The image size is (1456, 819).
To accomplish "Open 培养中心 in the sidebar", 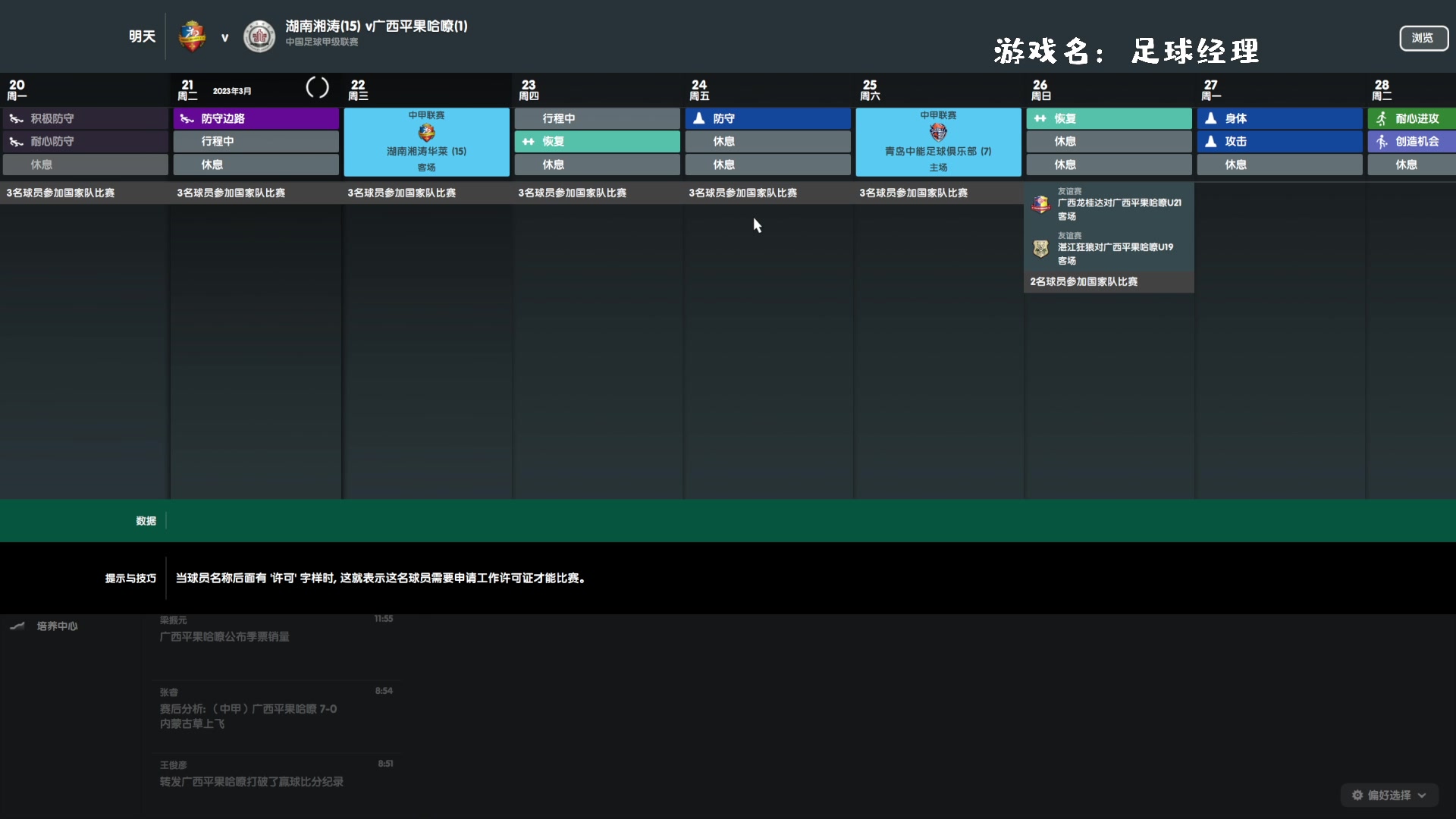I will (x=57, y=626).
